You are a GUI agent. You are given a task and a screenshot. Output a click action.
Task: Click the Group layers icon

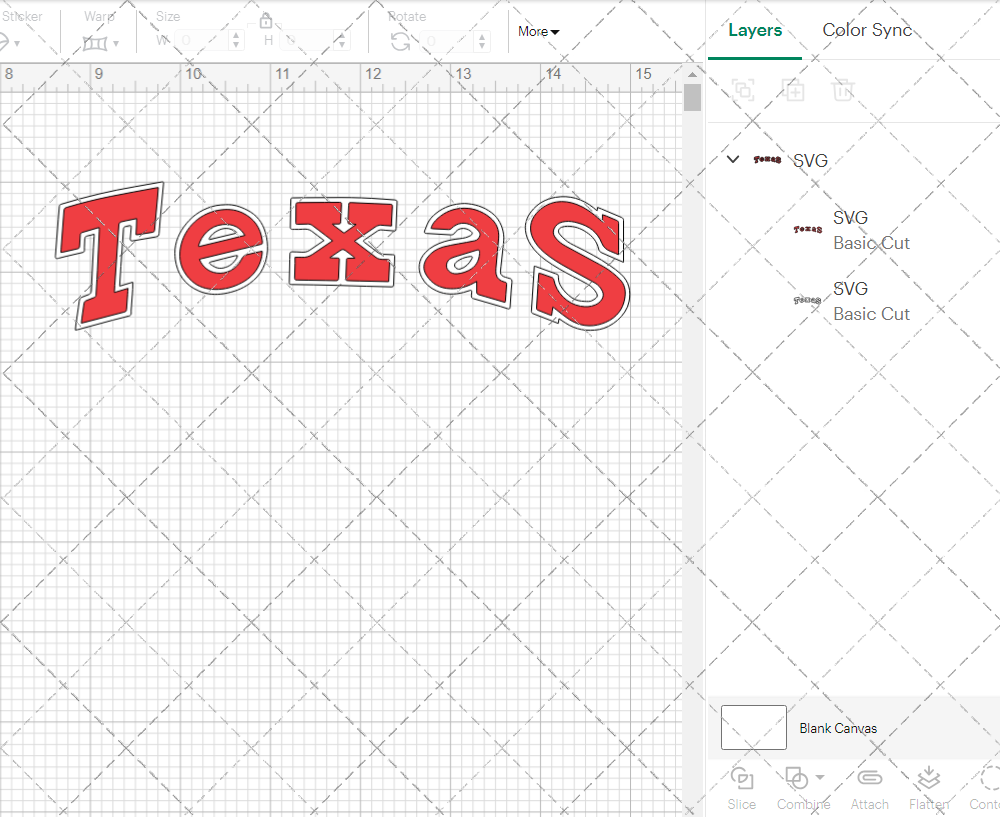click(743, 90)
